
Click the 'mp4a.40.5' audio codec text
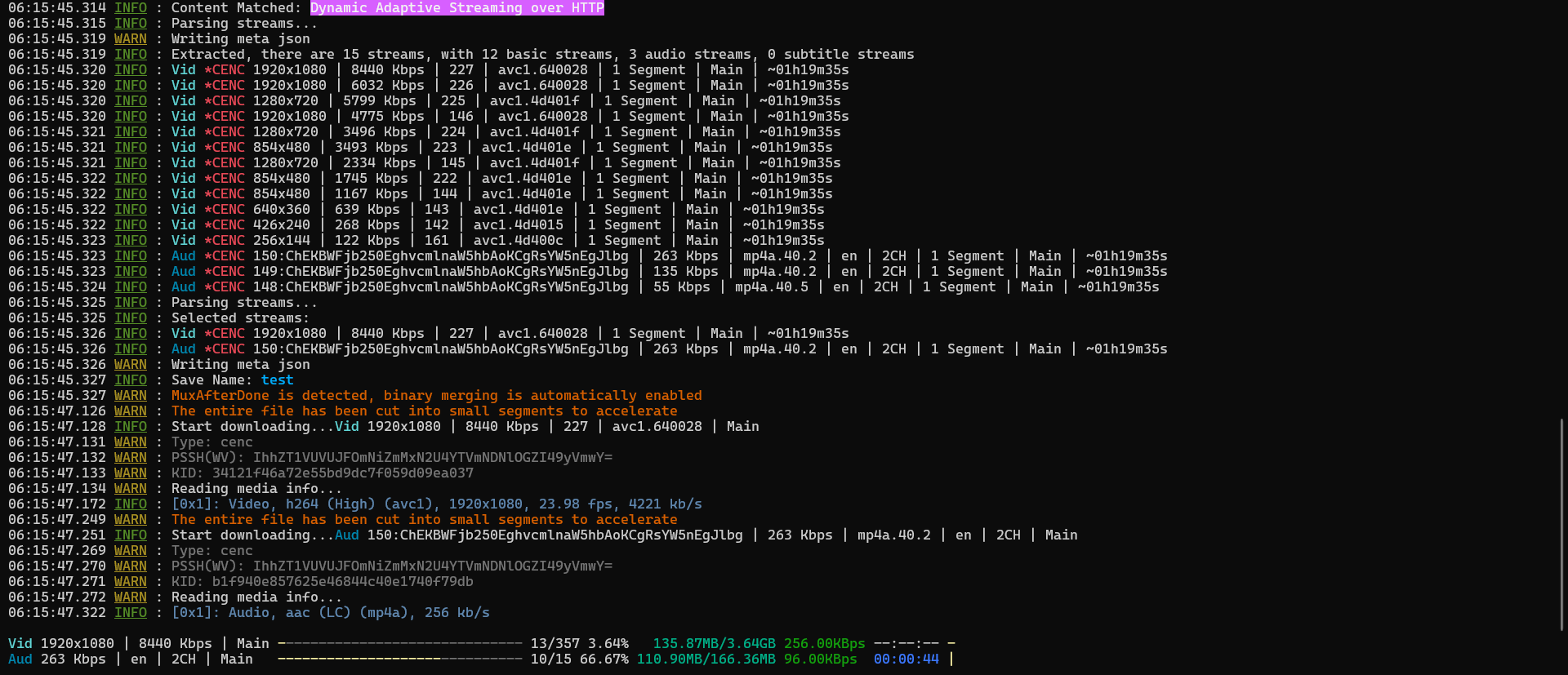click(x=772, y=287)
